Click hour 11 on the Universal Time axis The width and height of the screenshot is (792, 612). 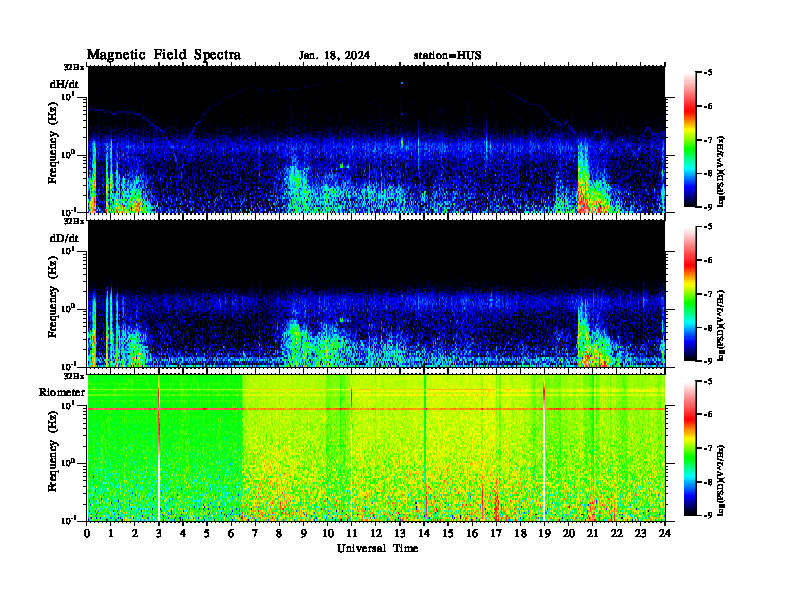point(352,533)
